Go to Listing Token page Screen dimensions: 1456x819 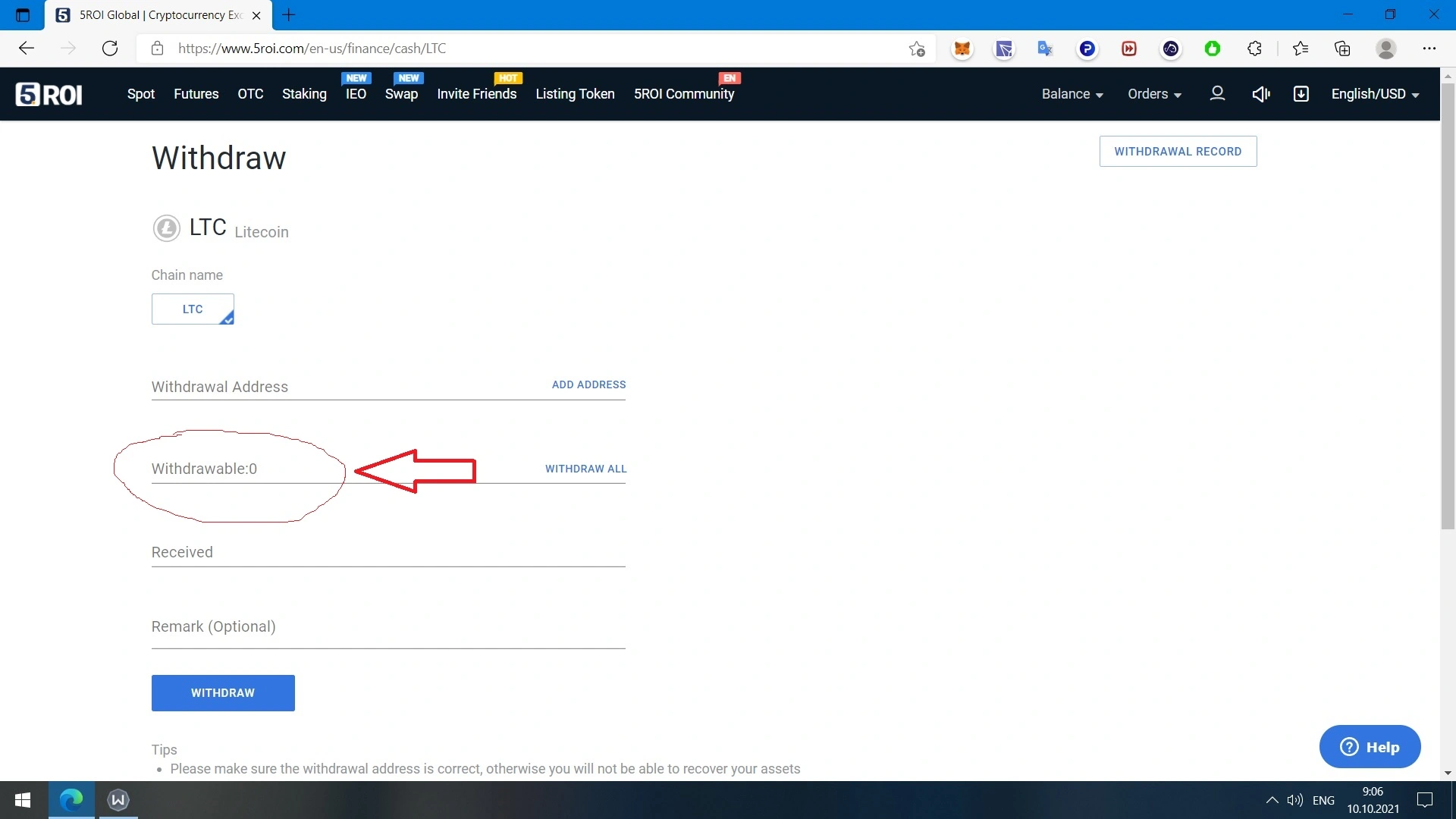tap(575, 94)
